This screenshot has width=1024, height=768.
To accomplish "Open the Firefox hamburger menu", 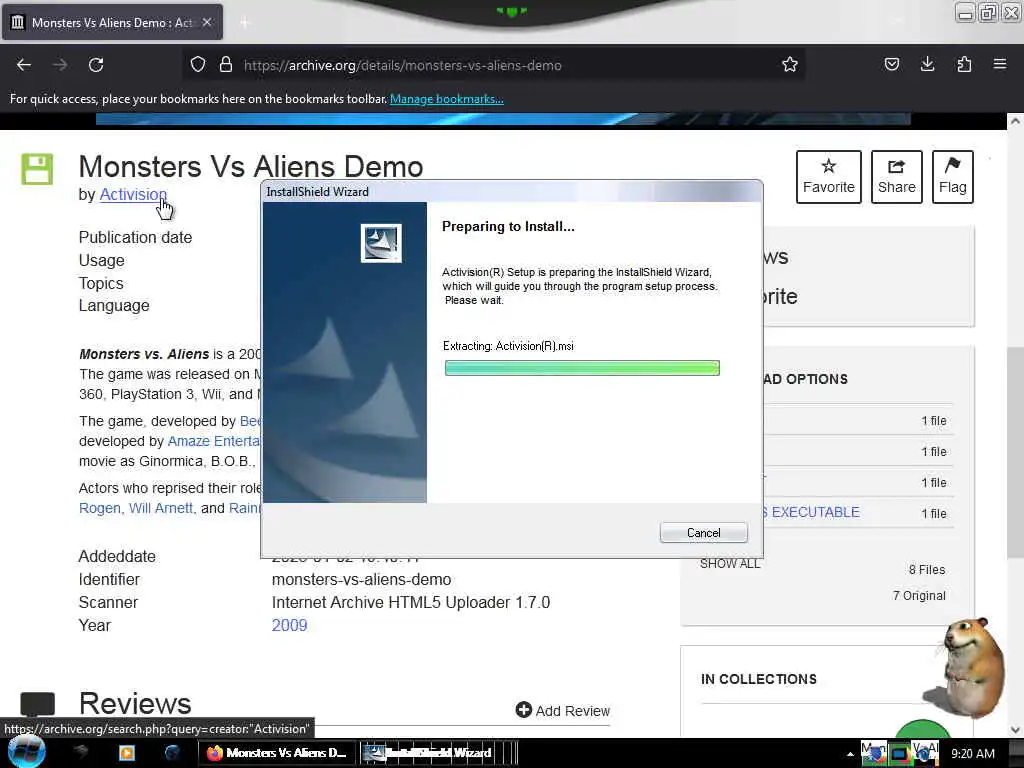I will [999, 64].
